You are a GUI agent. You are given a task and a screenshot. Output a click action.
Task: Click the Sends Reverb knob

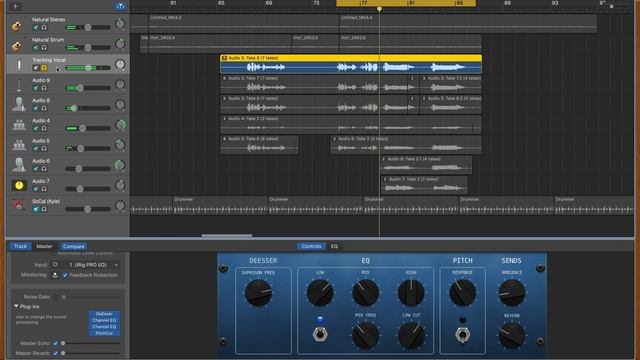[x=511, y=336]
